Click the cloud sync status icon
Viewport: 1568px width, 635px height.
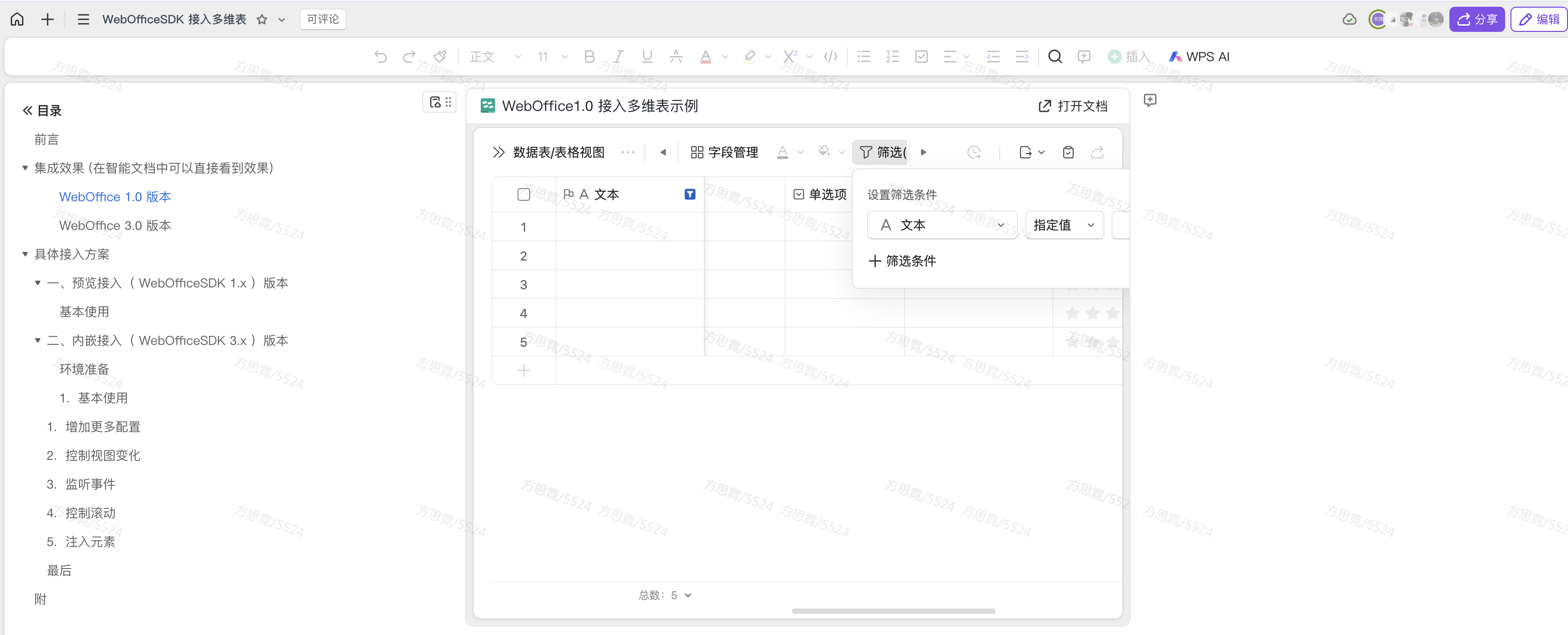[x=1349, y=19]
